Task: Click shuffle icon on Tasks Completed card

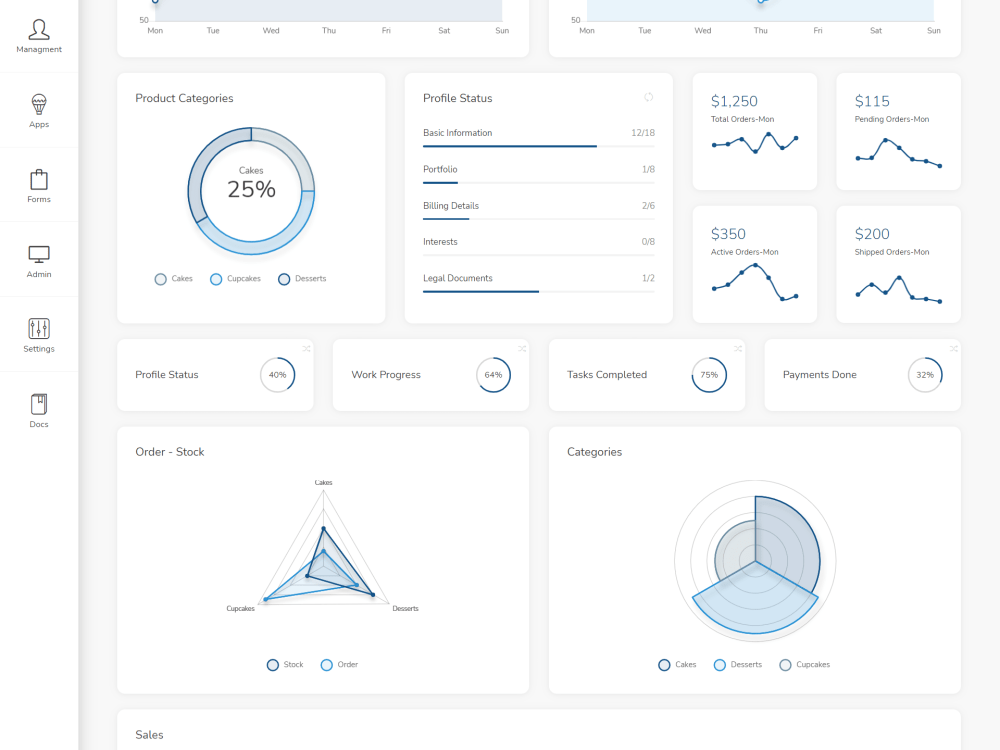Action: 738,348
